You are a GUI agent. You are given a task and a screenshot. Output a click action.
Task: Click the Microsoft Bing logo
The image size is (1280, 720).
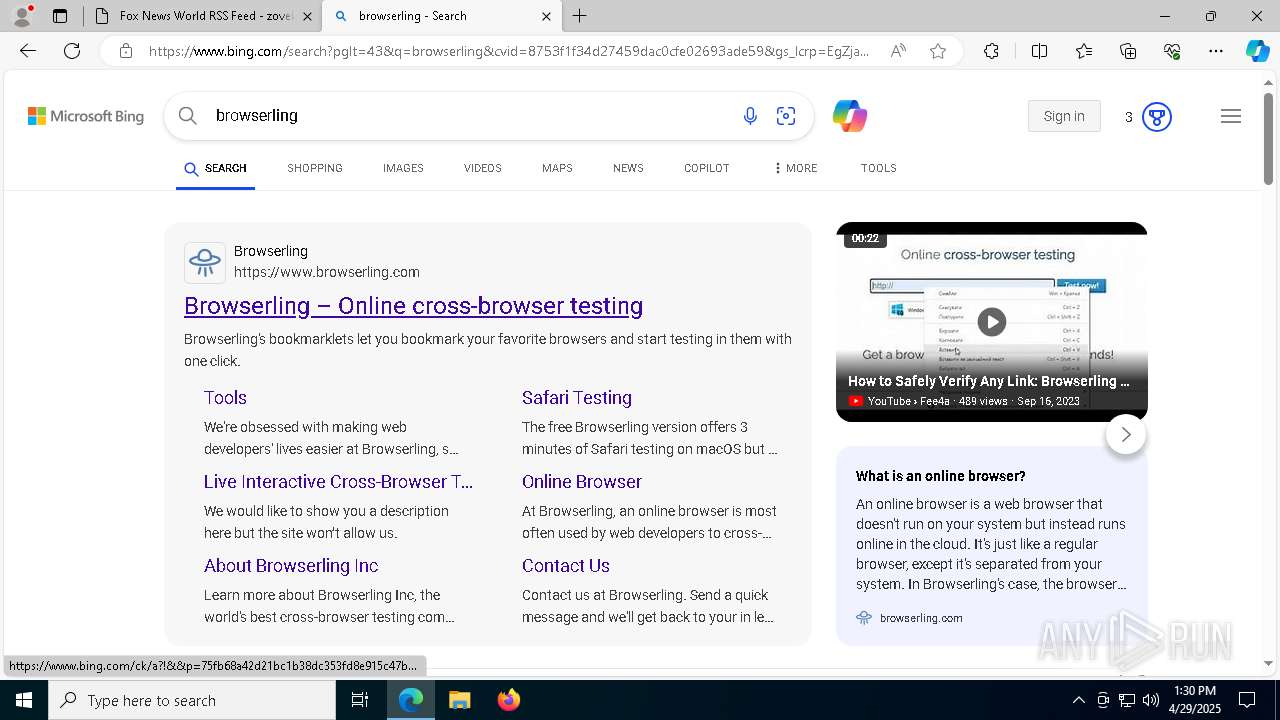point(86,116)
